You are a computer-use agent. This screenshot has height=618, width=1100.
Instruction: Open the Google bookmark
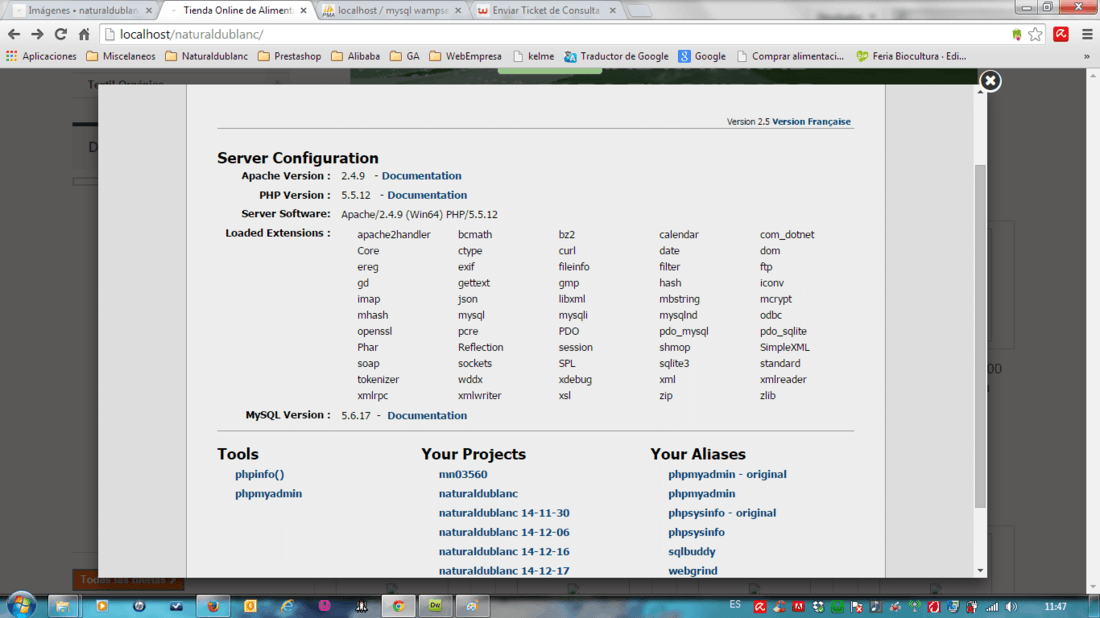[x=702, y=56]
